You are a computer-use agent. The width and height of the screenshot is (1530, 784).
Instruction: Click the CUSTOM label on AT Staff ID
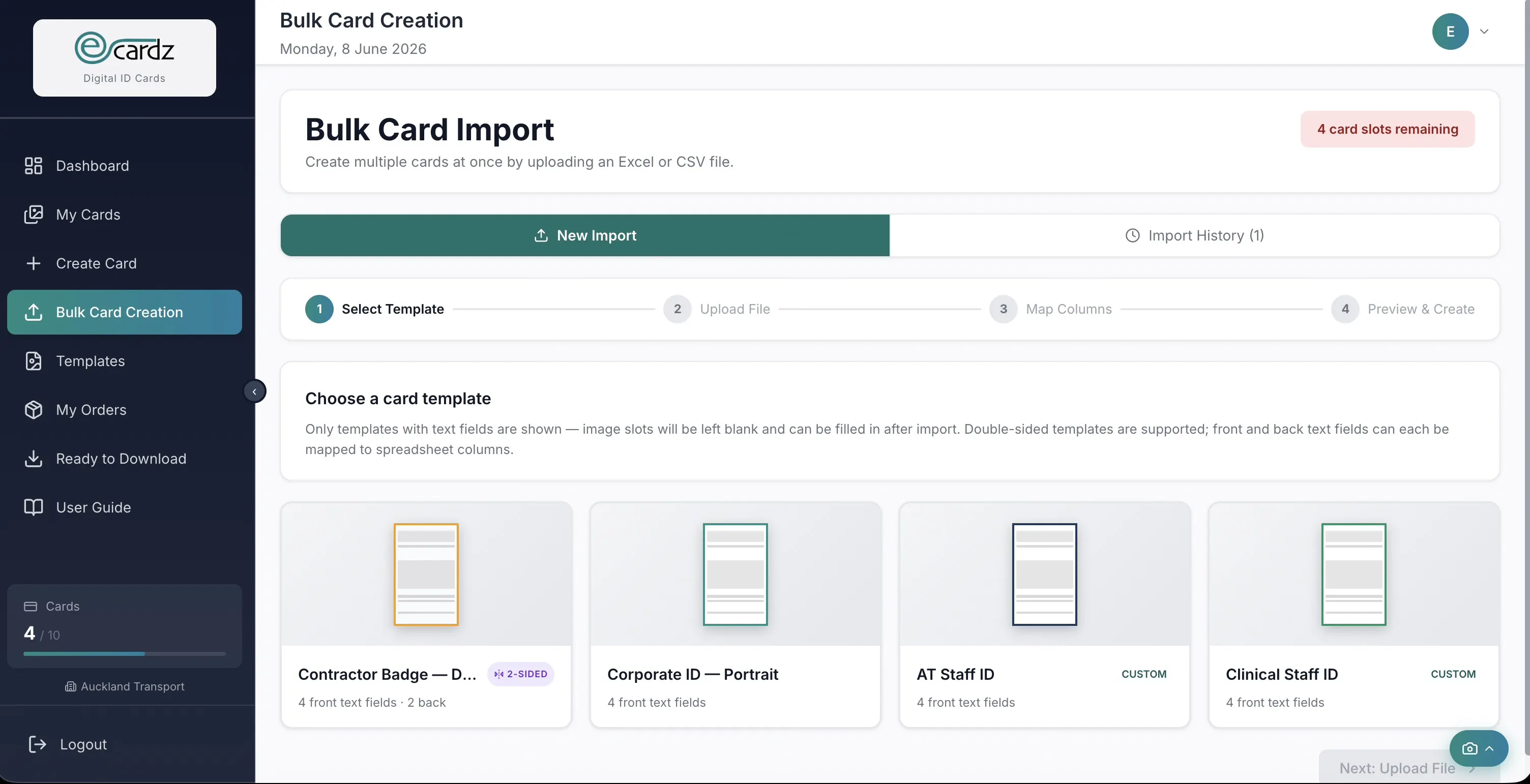tap(1144, 674)
